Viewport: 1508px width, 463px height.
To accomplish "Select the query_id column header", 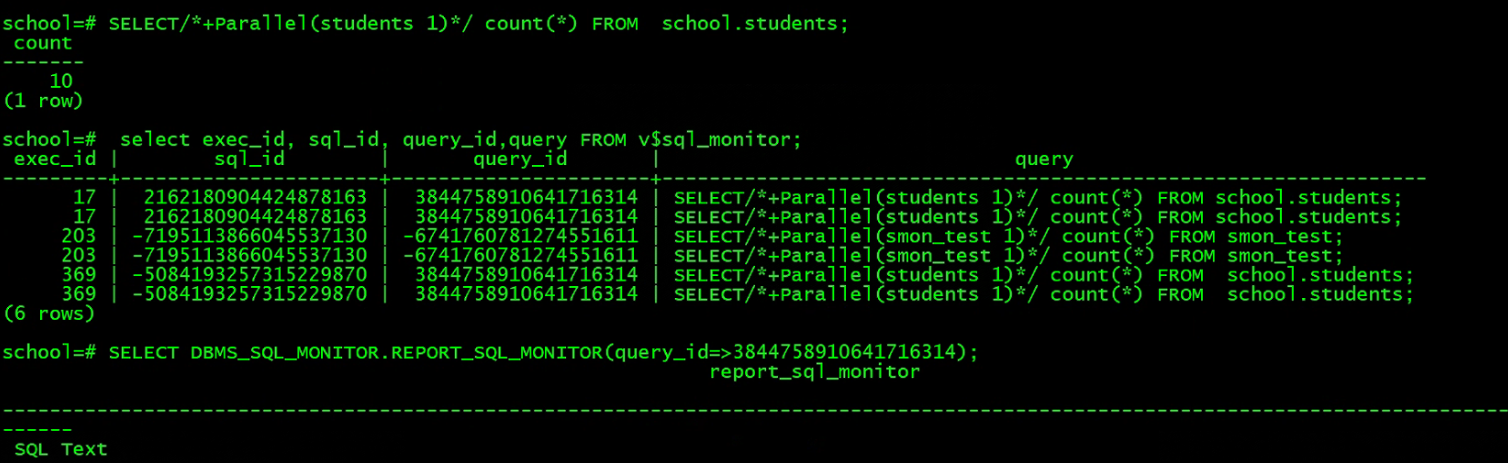I will pyautogui.click(x=520, y=159).
